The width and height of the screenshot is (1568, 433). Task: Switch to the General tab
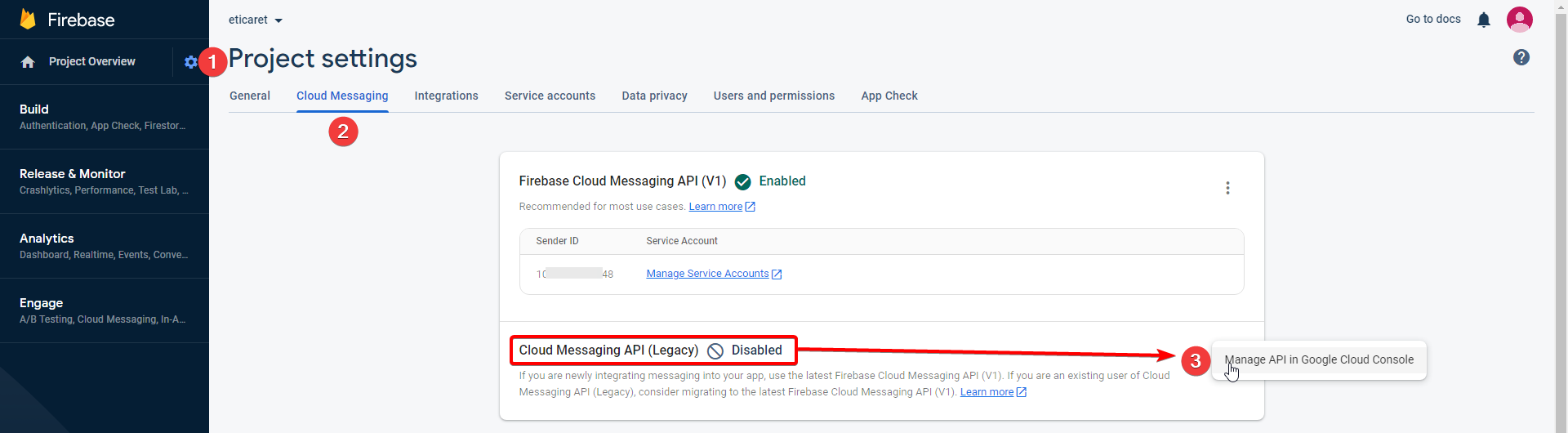(250, 96)
